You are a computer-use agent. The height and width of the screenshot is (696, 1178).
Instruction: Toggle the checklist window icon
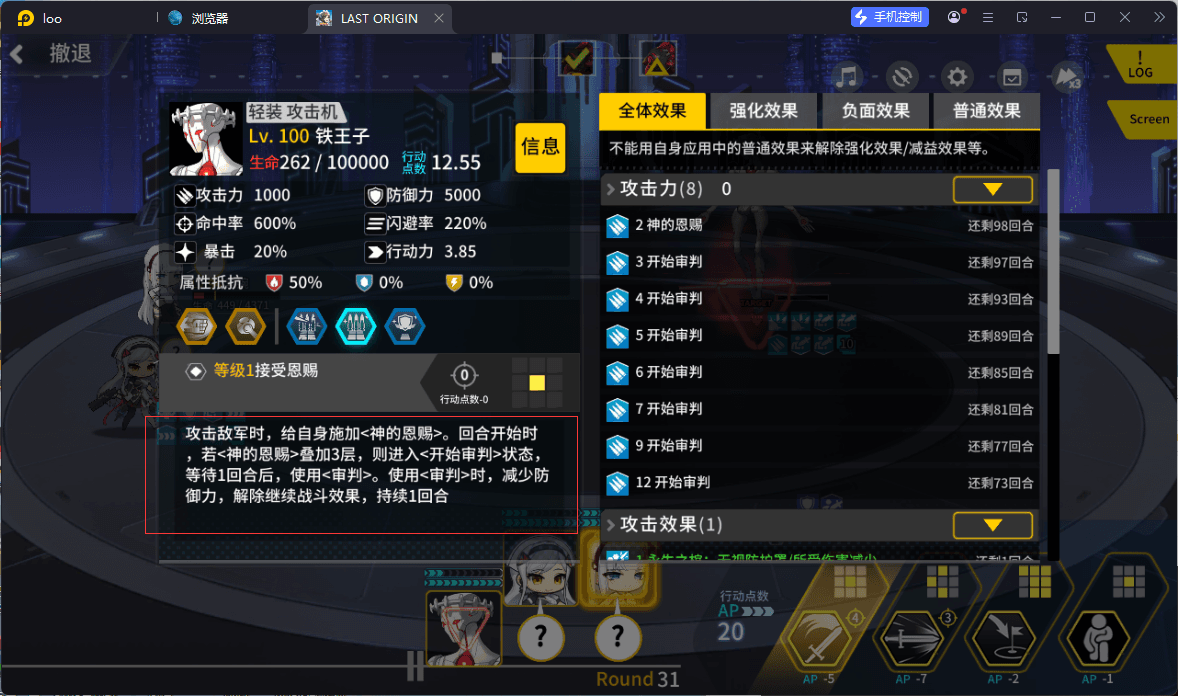point(1012,77)
